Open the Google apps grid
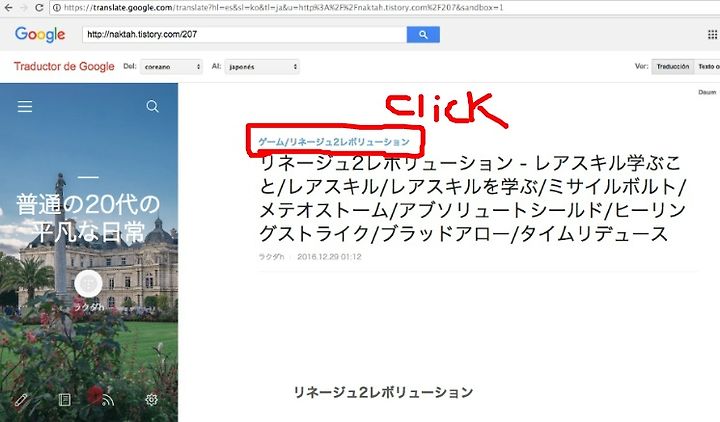Screen dimensions: 720x422 click(712, 34)
